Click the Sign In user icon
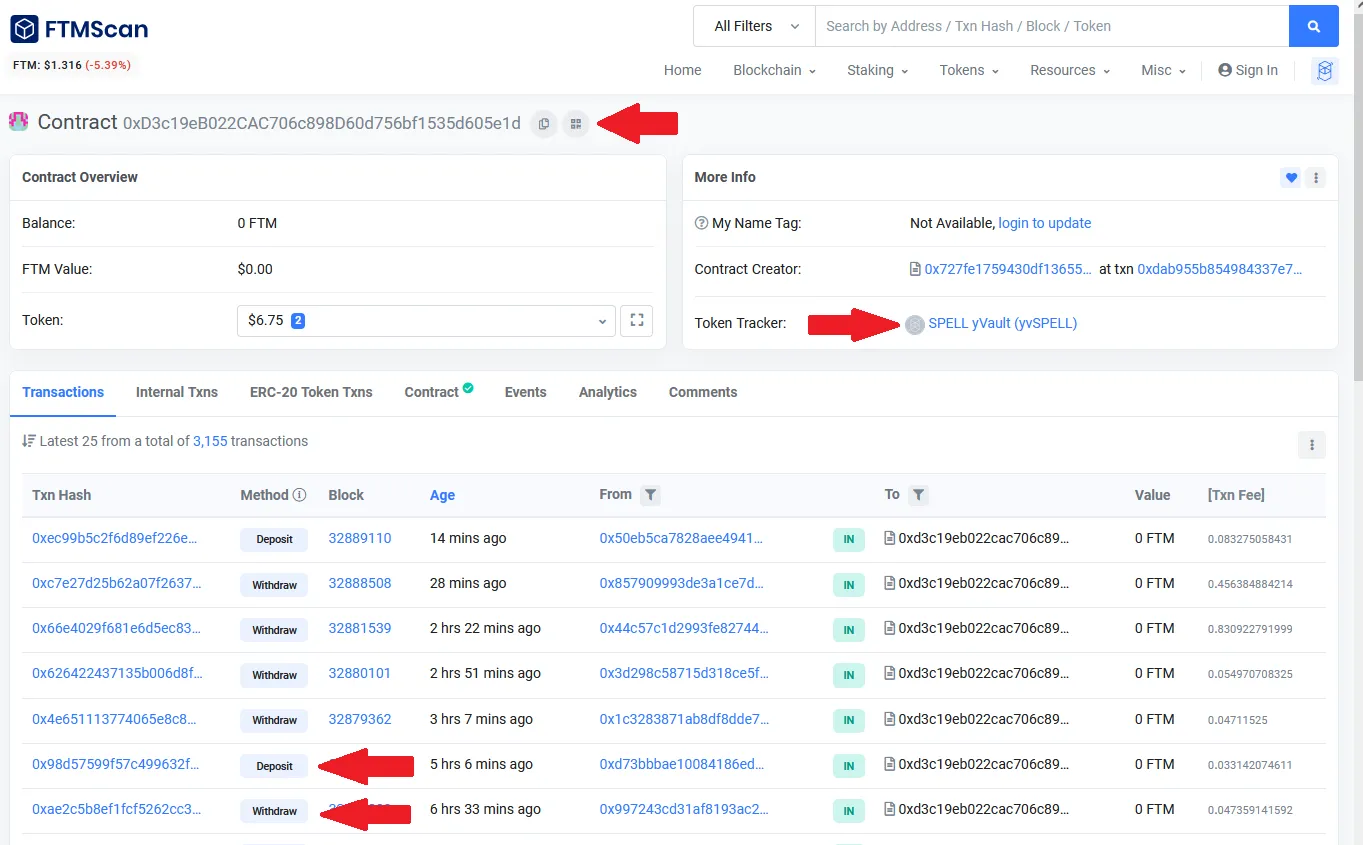1363x845 pixels. [1225, 70]
